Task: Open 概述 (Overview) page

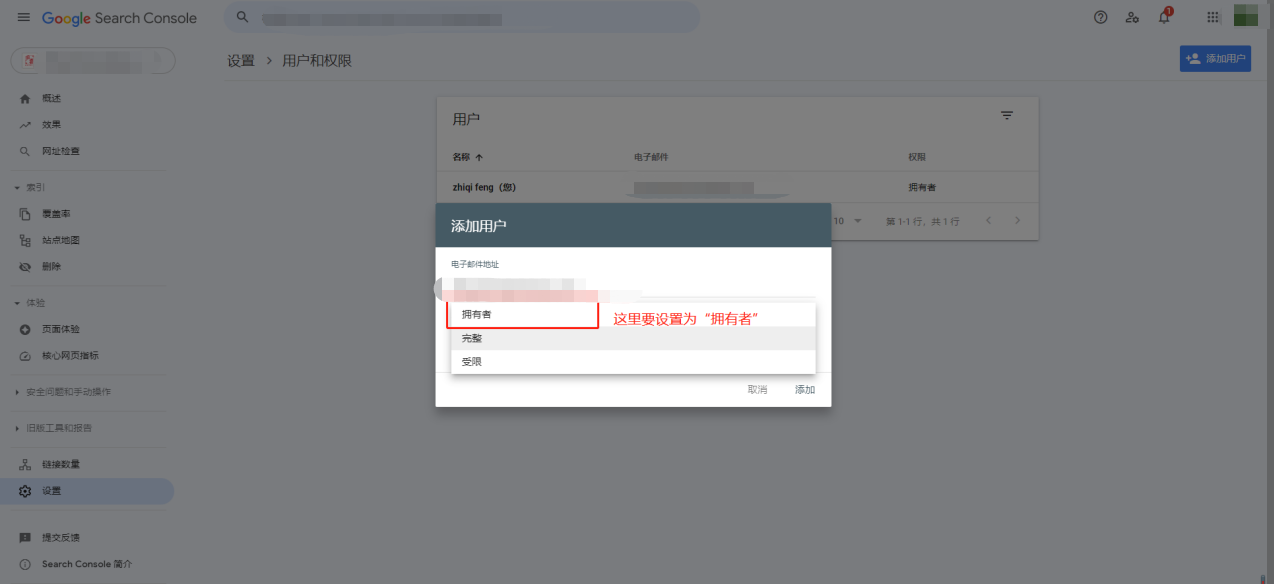Action: [51, 99]
